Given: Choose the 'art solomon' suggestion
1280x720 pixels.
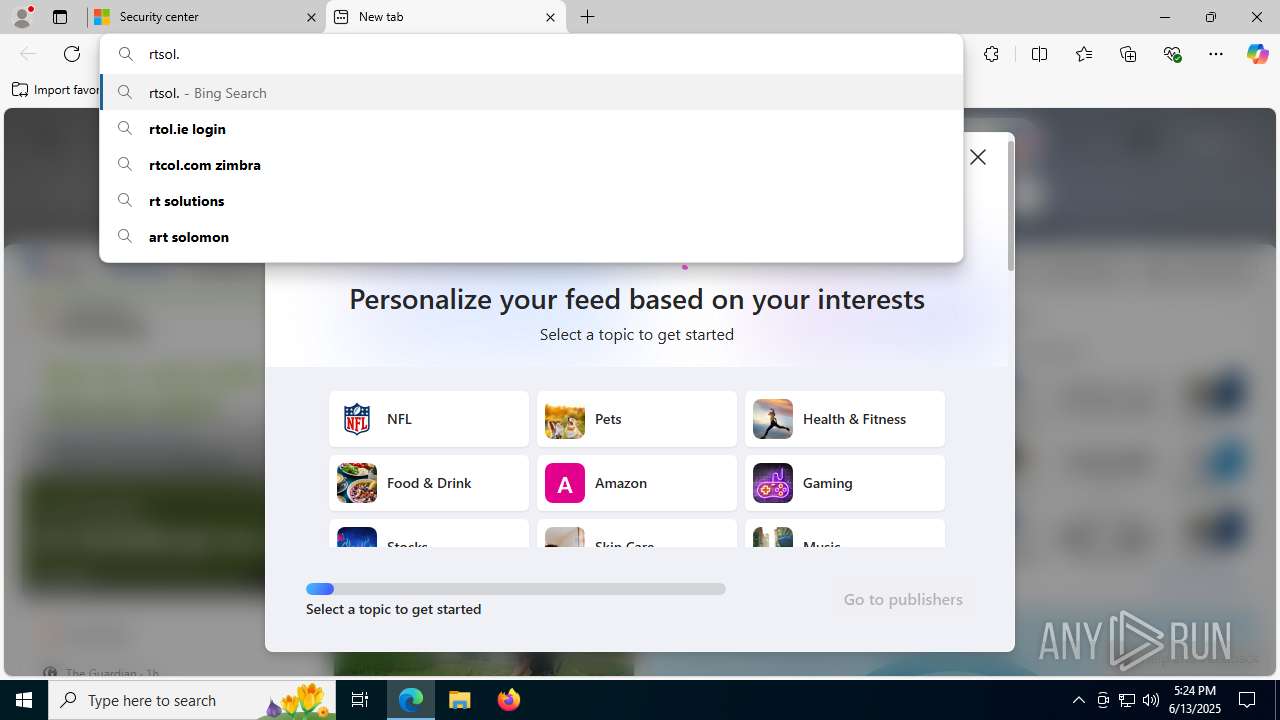Looking at the screenshot, I should point(531,237).
